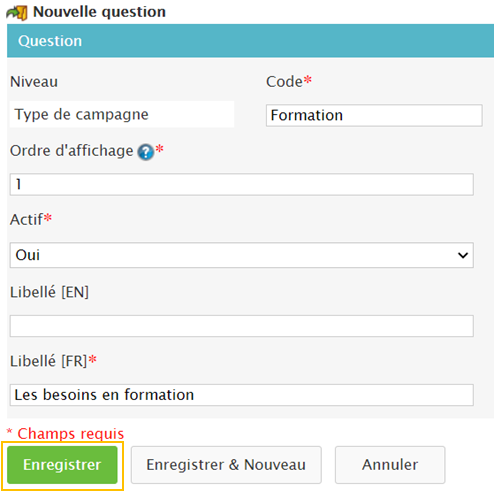Click the Nouvelle question heading text

99,12
